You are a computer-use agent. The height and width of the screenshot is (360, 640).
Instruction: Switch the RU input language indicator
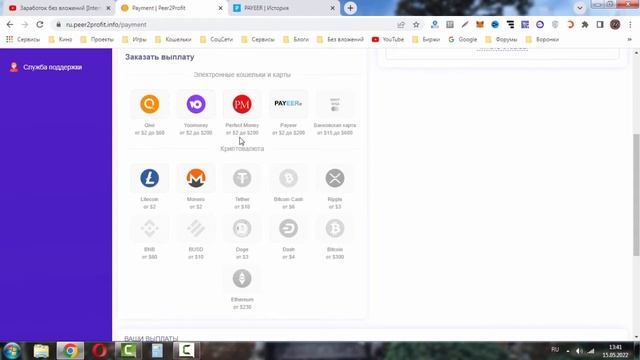[x=555, y=349]
